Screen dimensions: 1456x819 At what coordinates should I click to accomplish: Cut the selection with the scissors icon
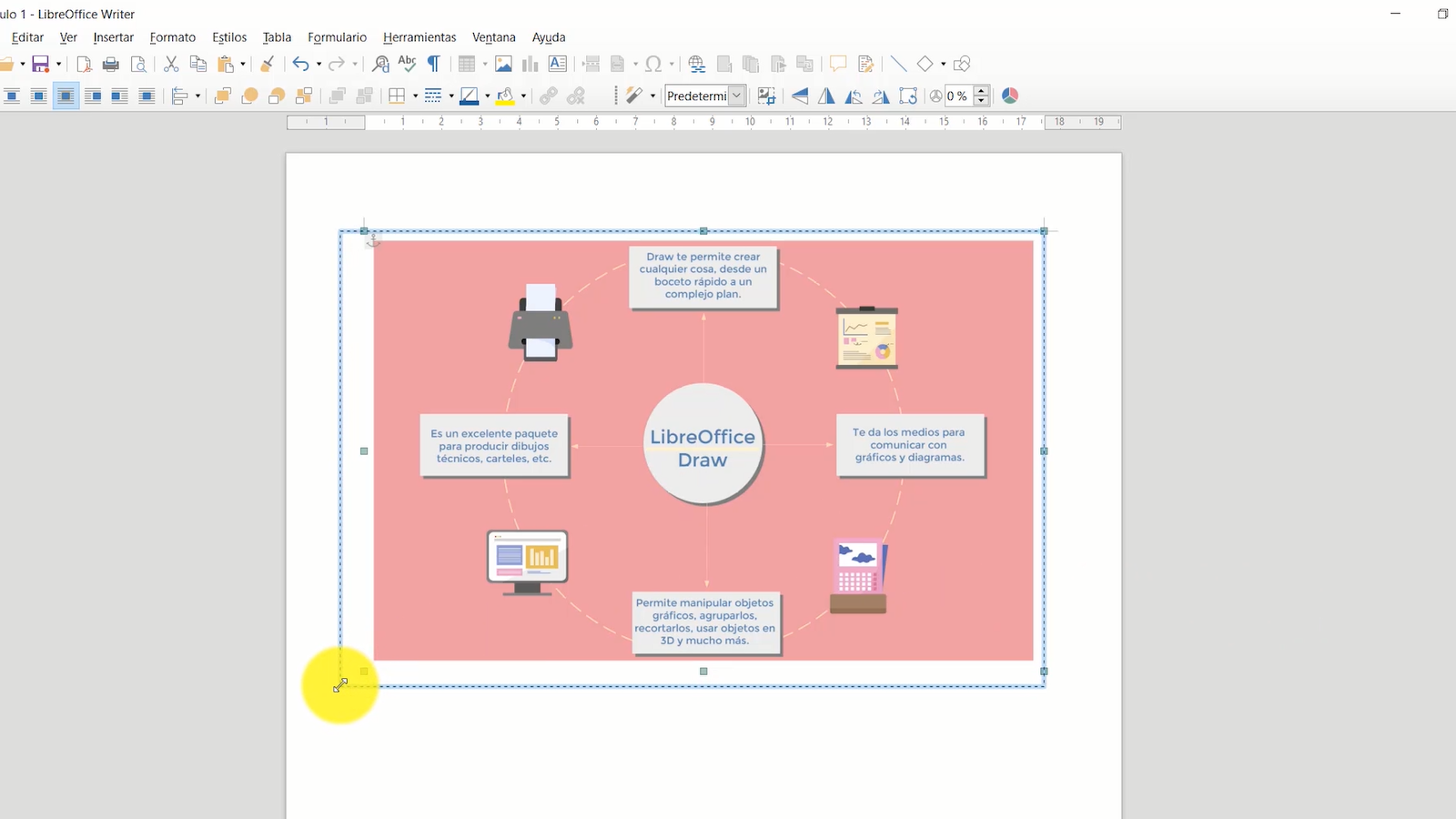click(171, 64)
